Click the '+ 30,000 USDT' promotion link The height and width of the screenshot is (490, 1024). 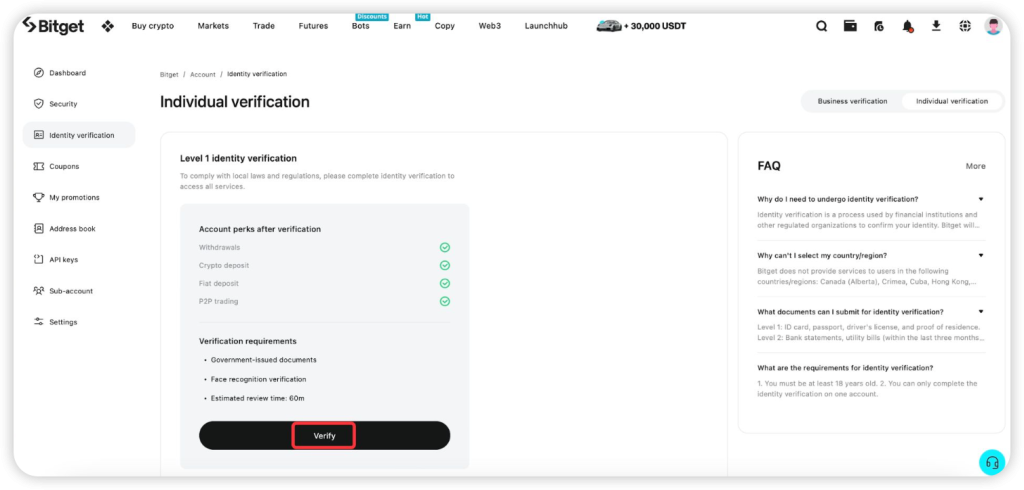pos(655,27)
